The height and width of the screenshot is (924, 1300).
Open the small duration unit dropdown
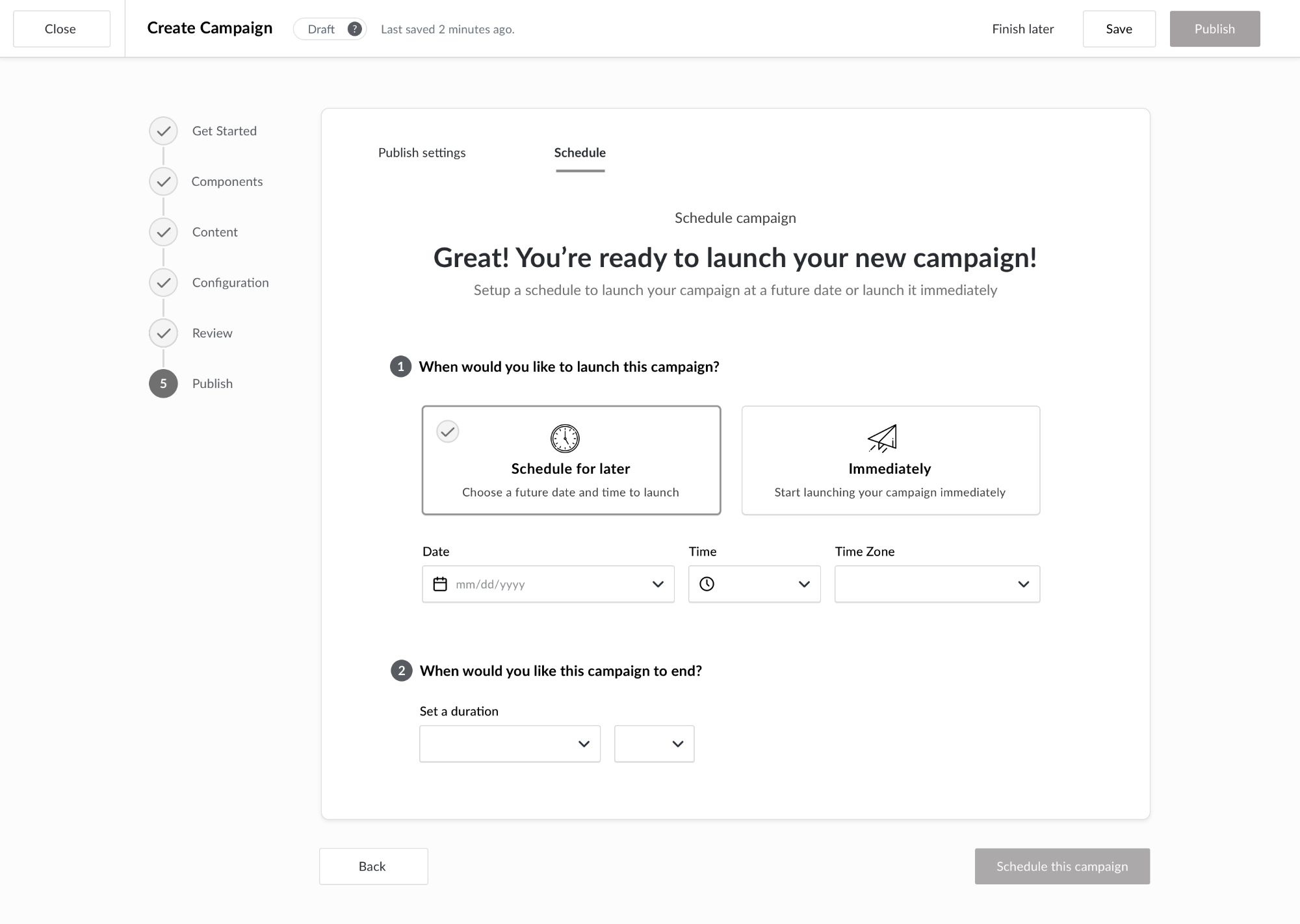(654, 744)
